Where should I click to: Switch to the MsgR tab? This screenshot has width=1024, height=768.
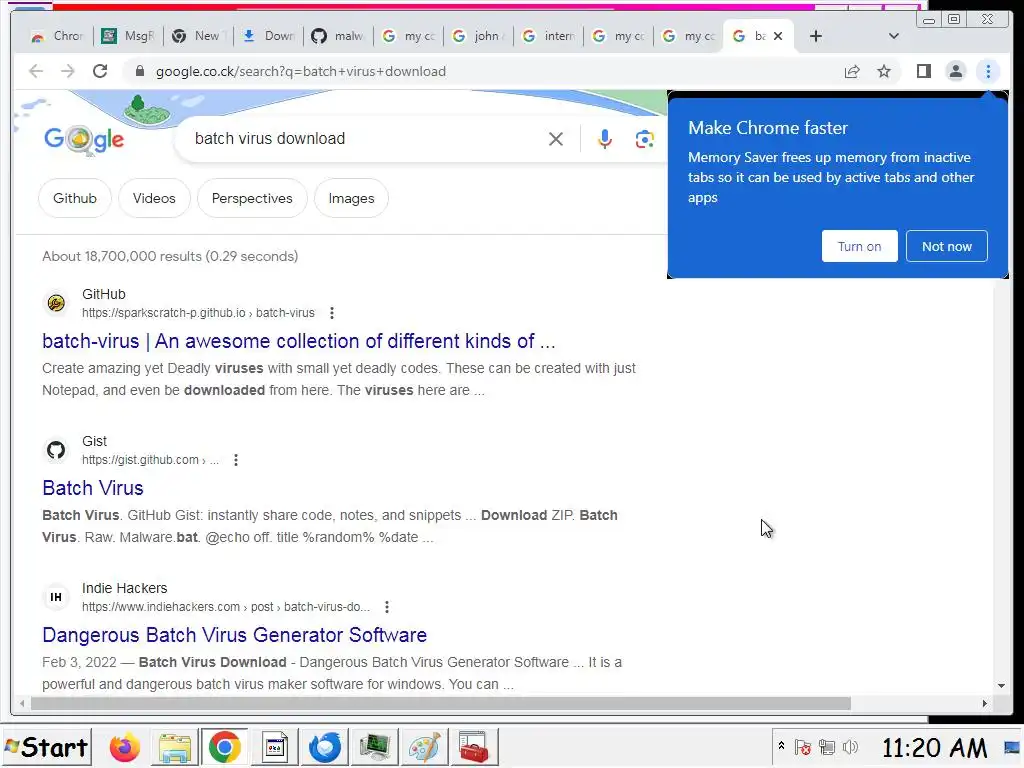[x=129, y=36]
